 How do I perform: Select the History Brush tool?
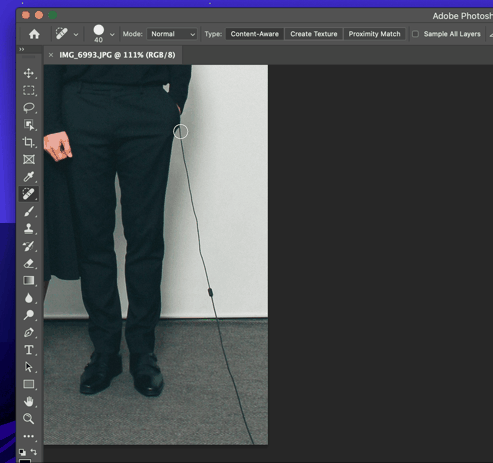point(29,246)
